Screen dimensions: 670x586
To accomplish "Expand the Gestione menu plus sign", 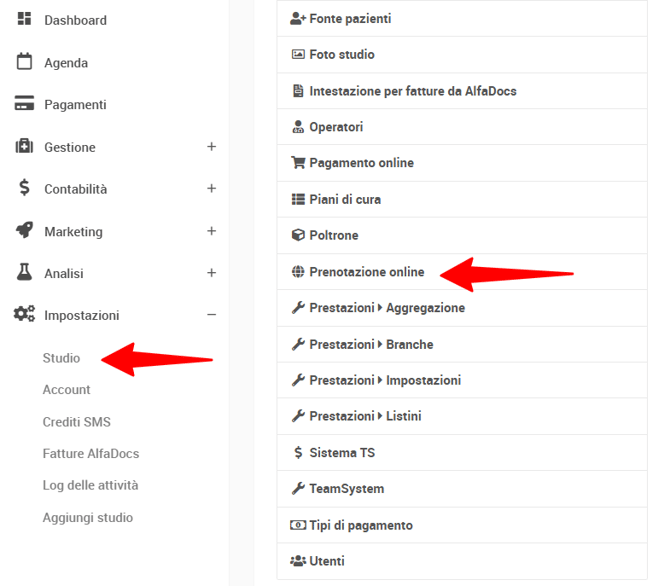I will click(x=211, y=147).
